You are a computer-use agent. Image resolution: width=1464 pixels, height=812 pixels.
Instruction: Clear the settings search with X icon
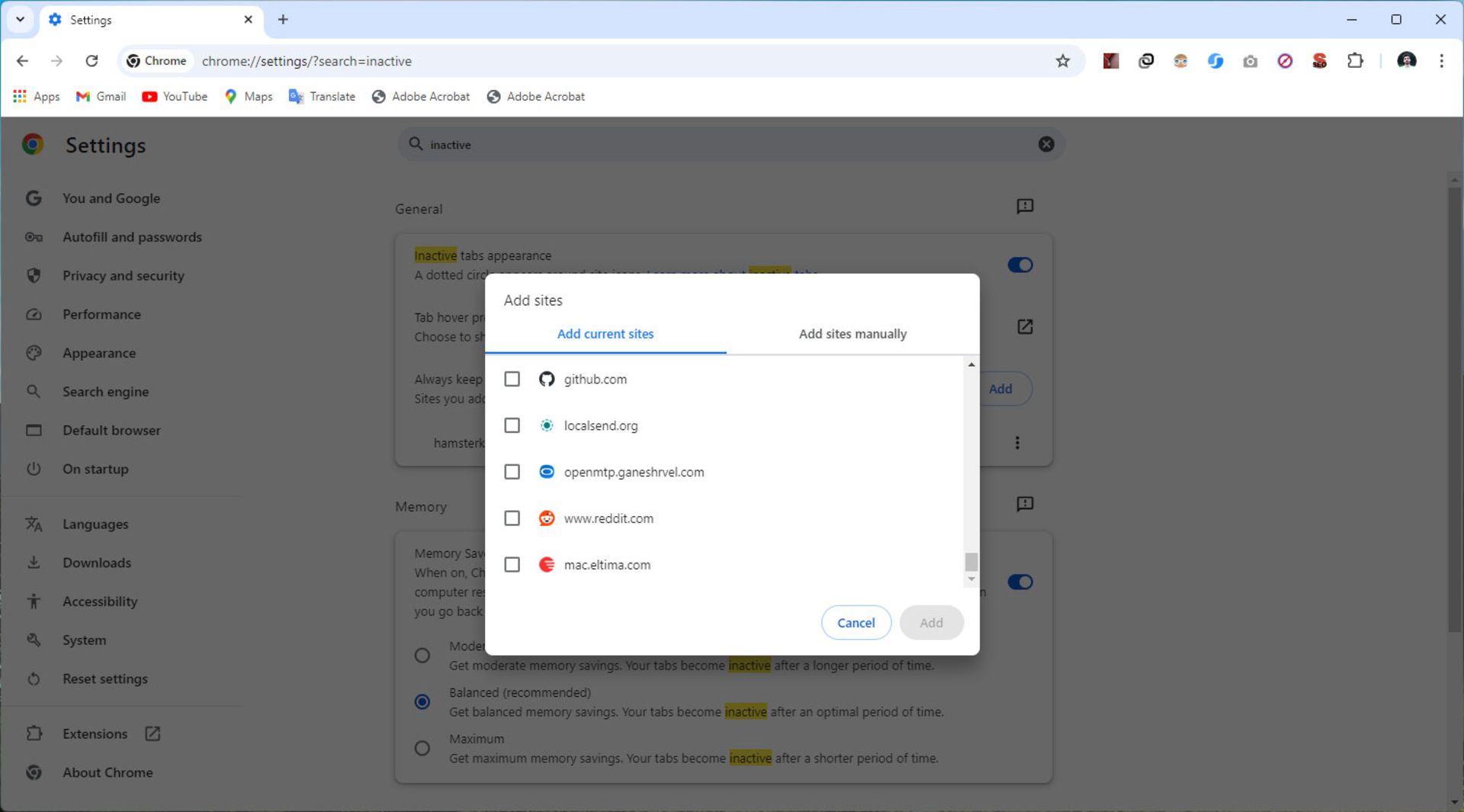(x=1045, y=144)
